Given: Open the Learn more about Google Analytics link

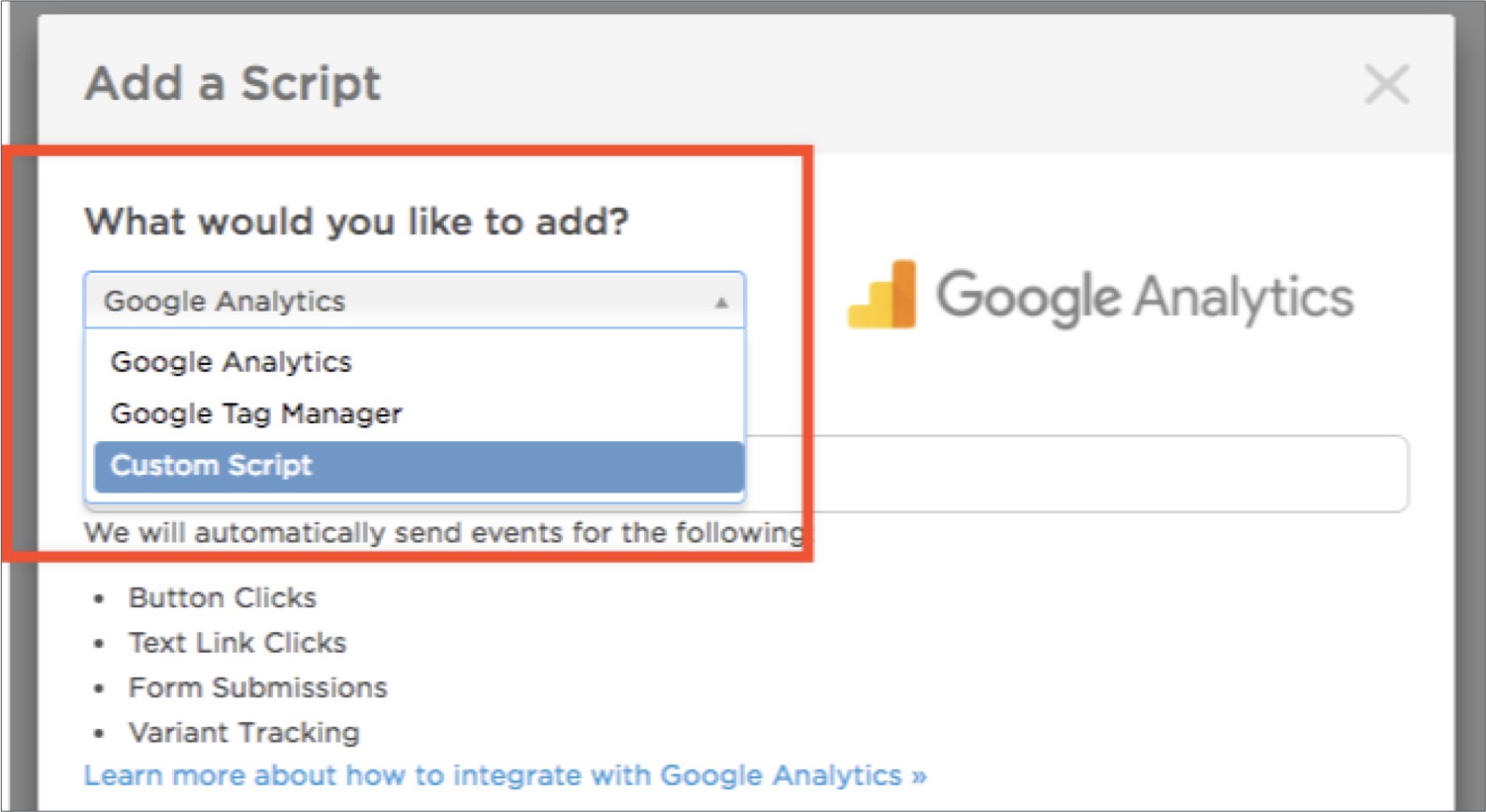Looking at the screenshot, I should coord(506,775).
